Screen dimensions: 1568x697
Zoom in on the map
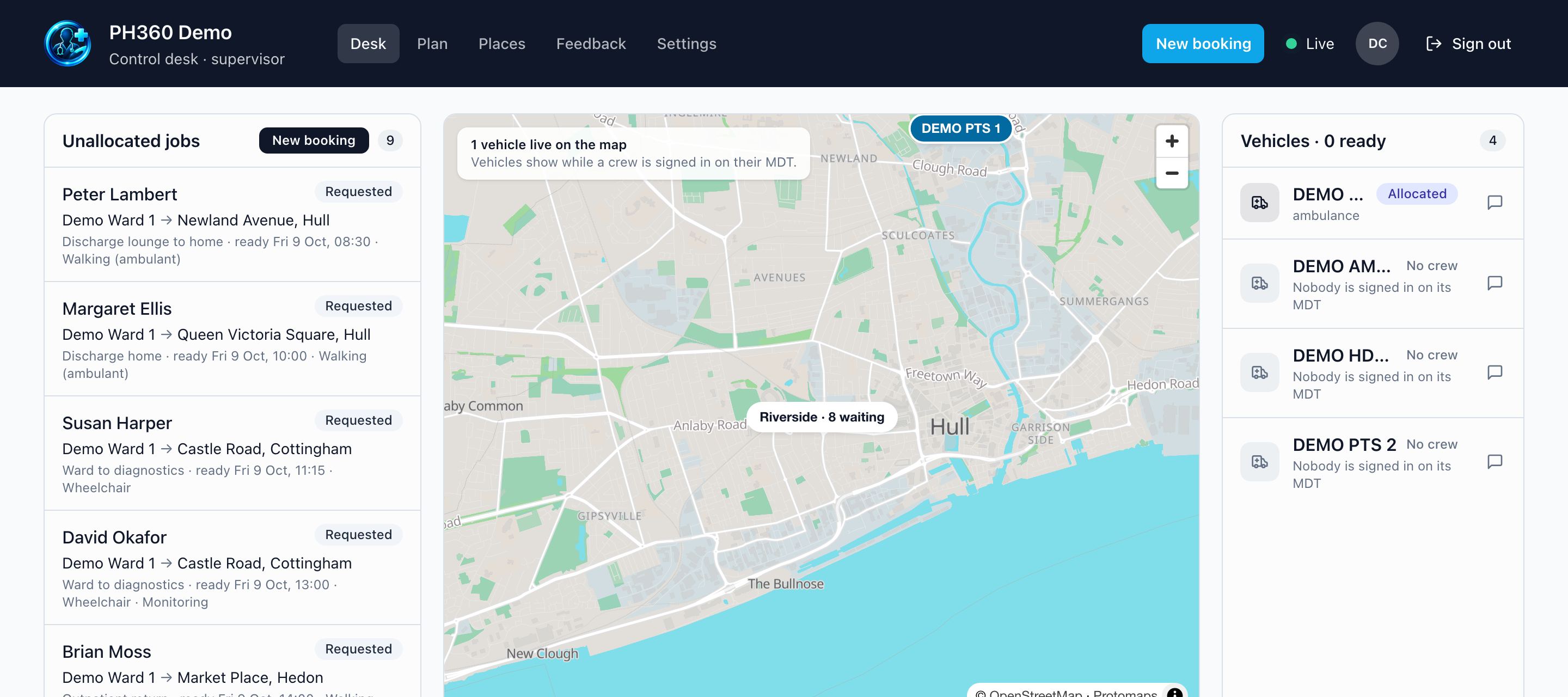[x=1171, y=141]
